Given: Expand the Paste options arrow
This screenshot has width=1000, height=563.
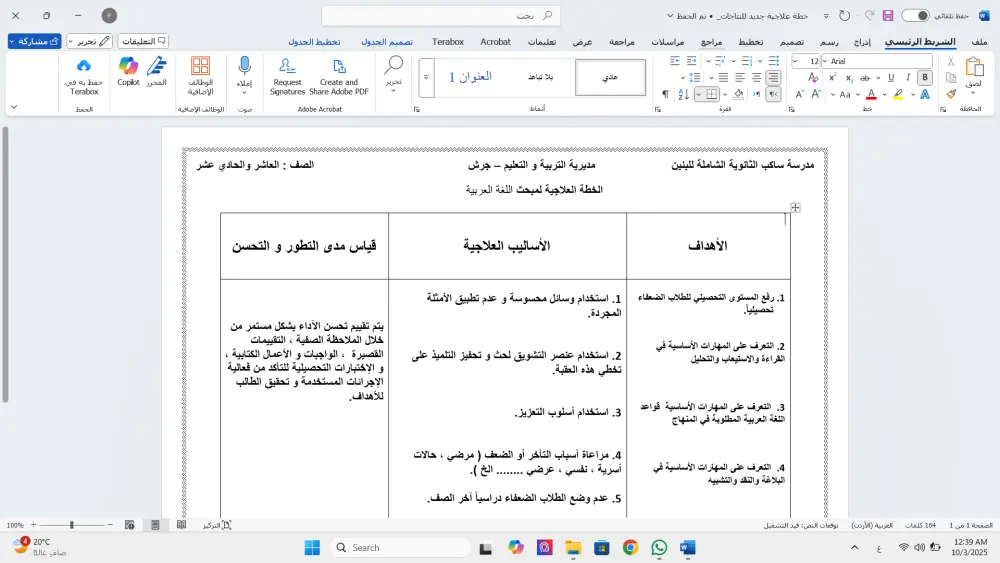Looking at the screenshot, I should pyautogui.click(x=973, y=92).
